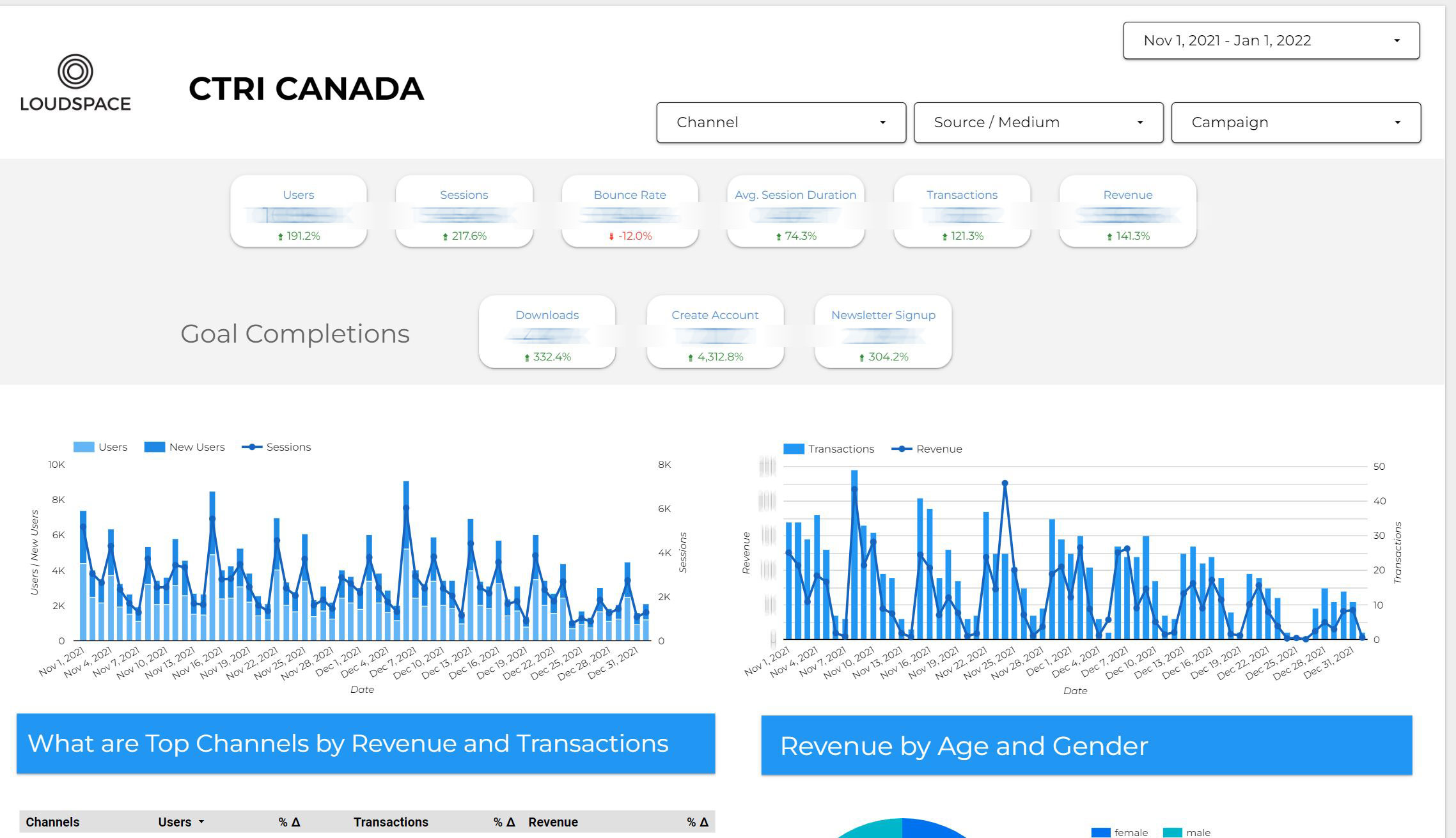Select the Bounce Rate scorecard
Screen dimensions: 1456x838
(630, 211)
